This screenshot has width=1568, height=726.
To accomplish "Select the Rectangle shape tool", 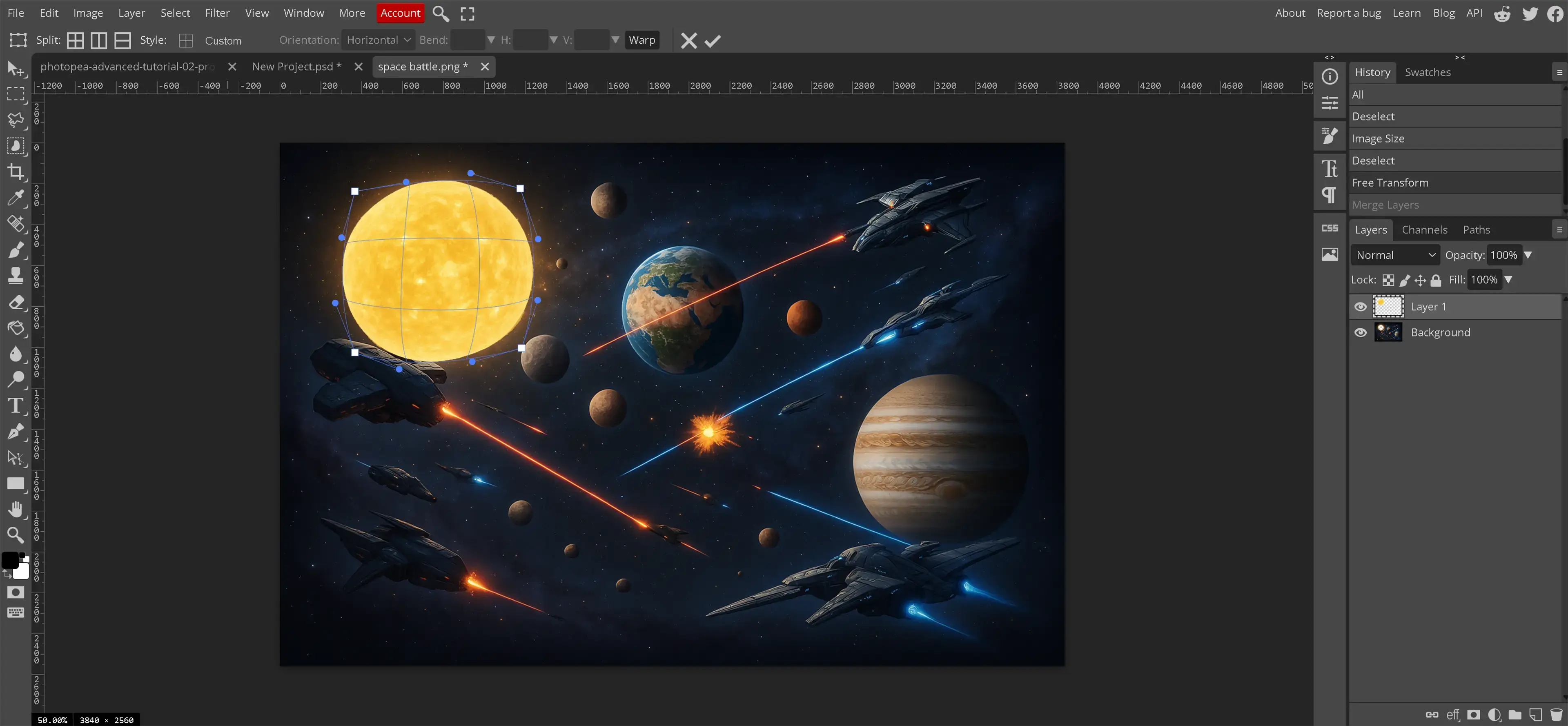I will point(15,483).
